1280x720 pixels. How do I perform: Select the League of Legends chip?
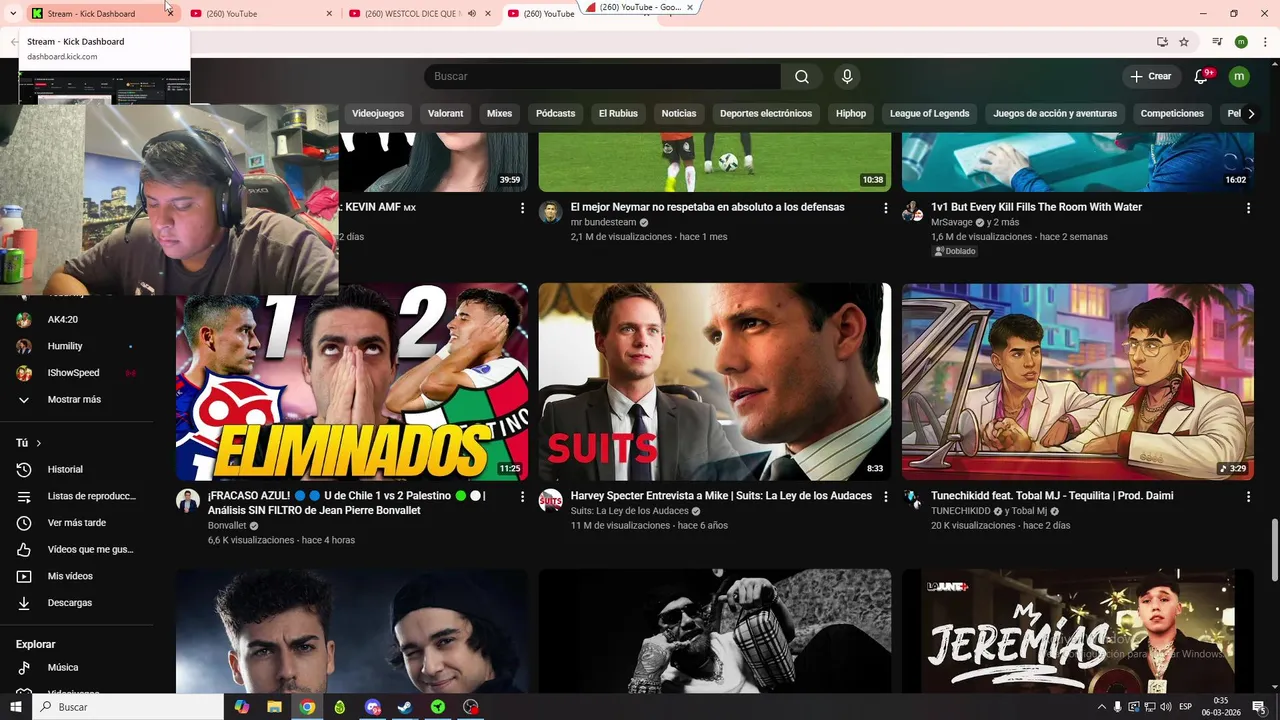coord(929,114)
